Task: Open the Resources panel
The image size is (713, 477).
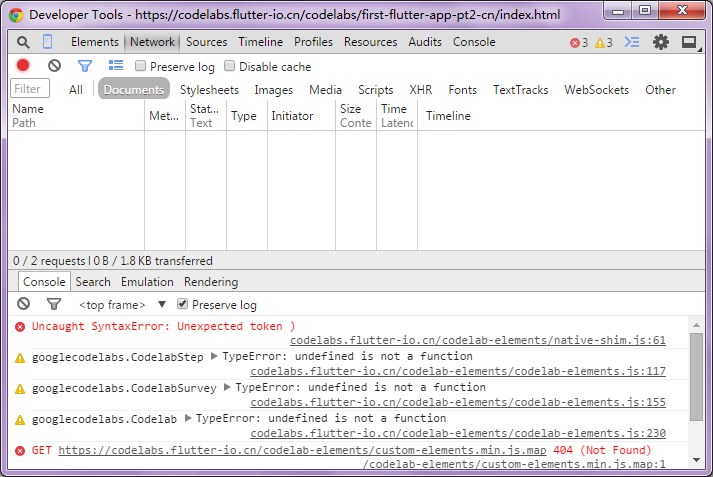Action: tap(371, 42)
